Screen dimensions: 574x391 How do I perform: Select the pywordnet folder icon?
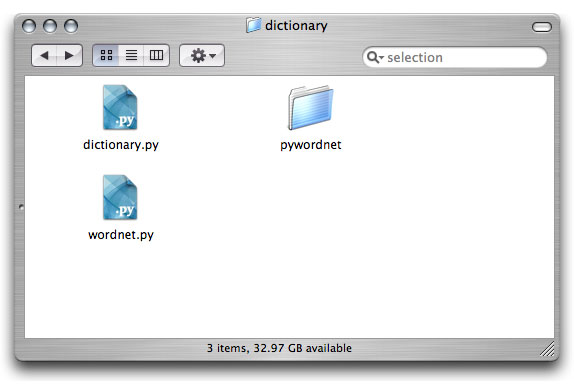[310, 108]
